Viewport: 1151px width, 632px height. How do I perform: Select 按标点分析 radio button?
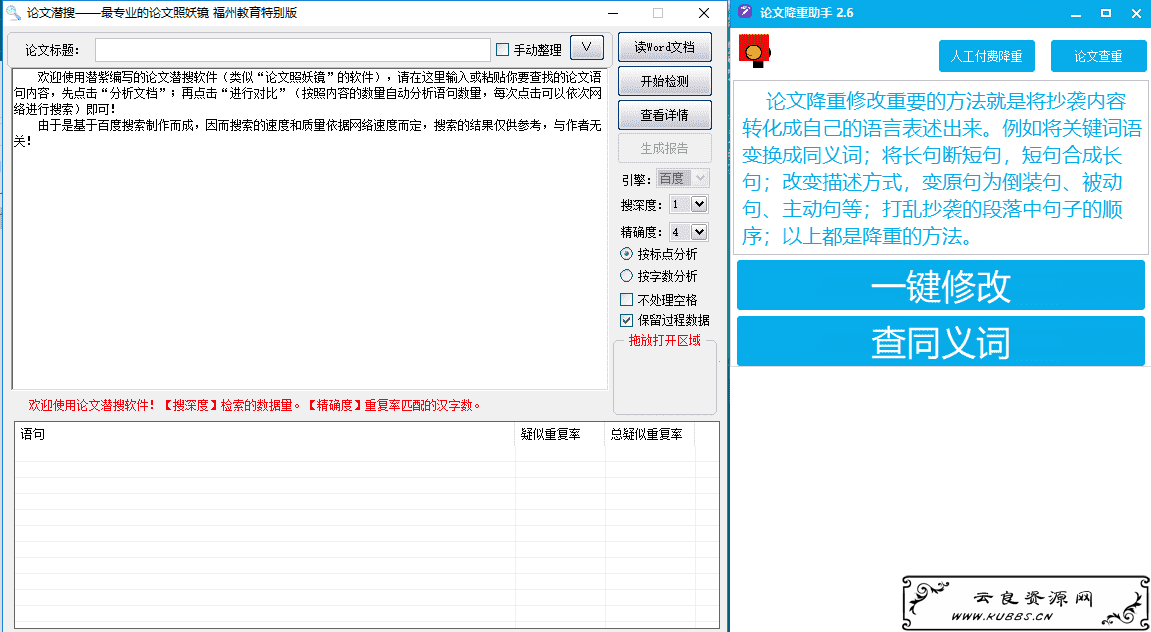pos(626,254)
